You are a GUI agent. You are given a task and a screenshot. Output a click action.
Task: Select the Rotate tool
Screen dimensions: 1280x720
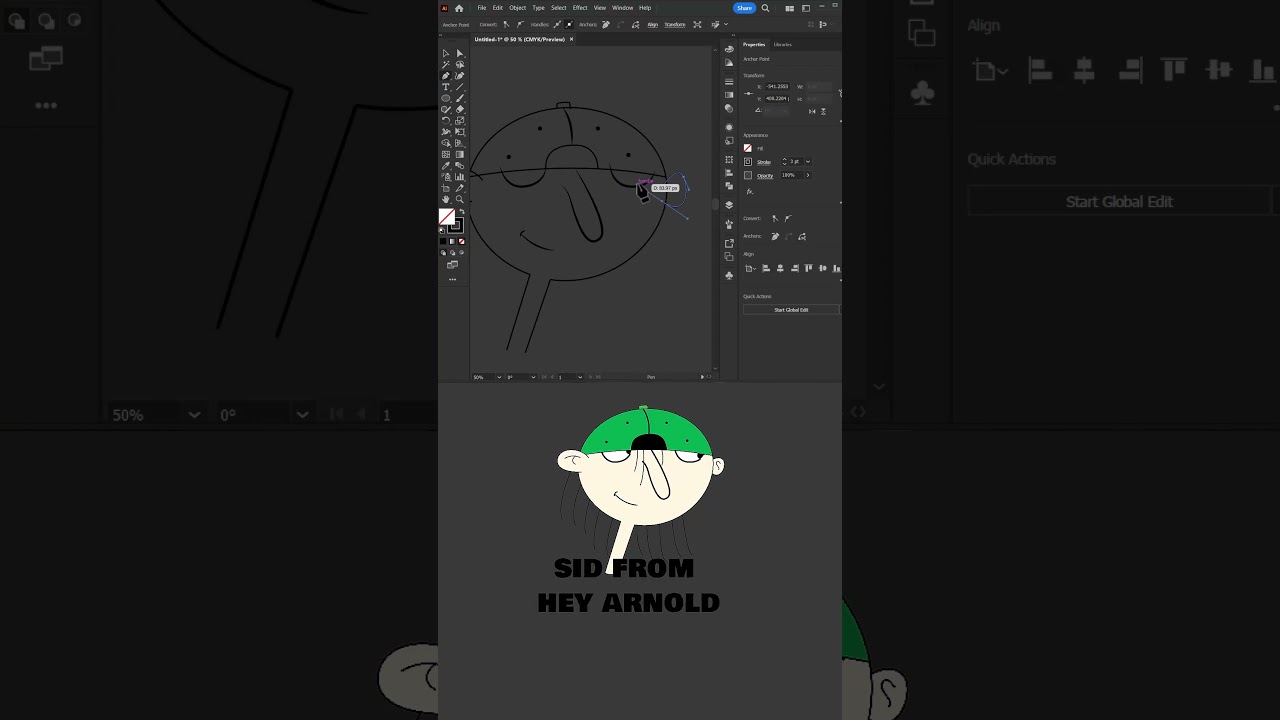tap(446, 120)
